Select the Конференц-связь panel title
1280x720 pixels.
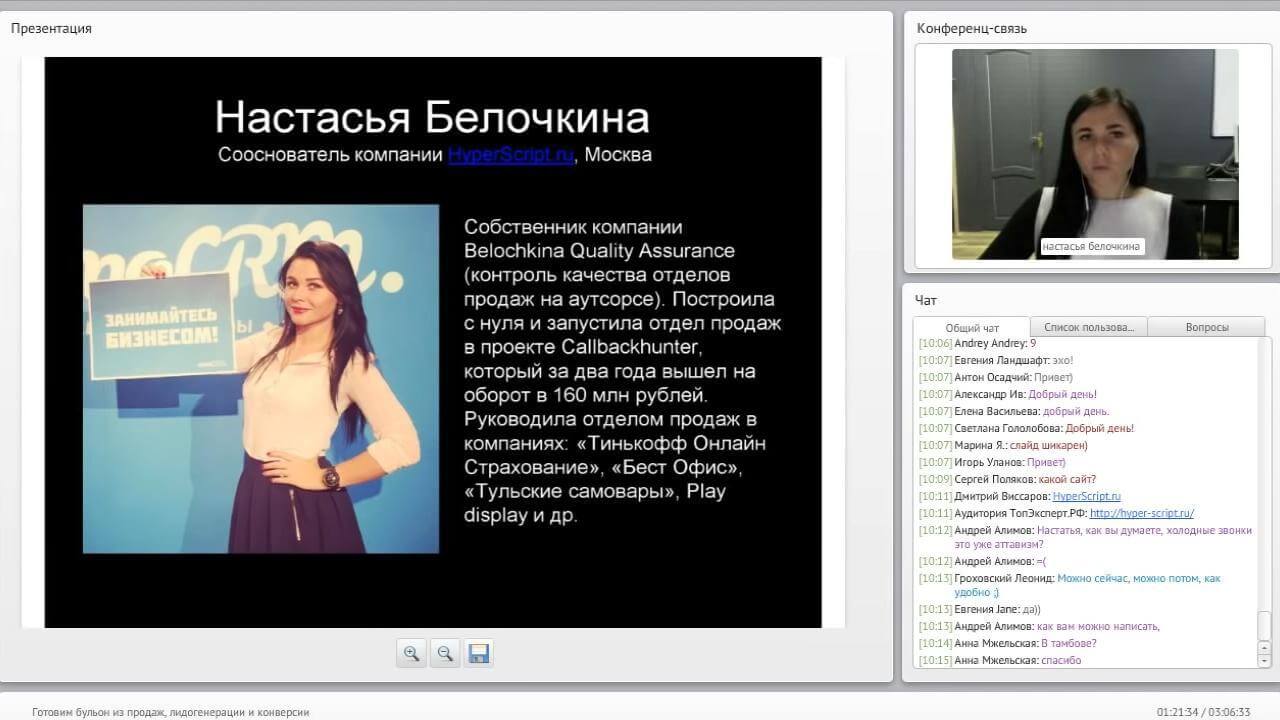972,28
